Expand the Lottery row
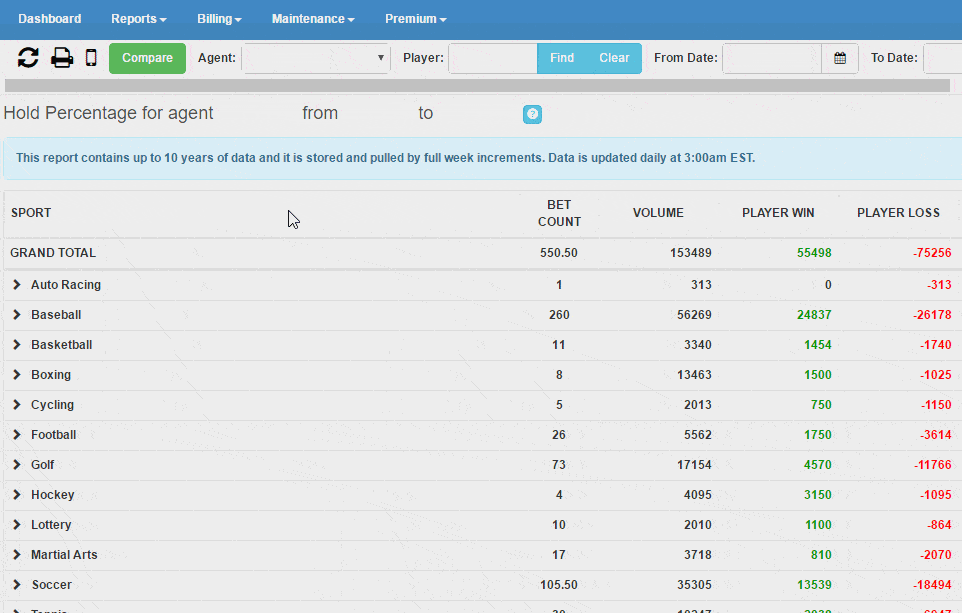This screenshot has width=962, height=613. pyautogui.click(x=17, y=525)
